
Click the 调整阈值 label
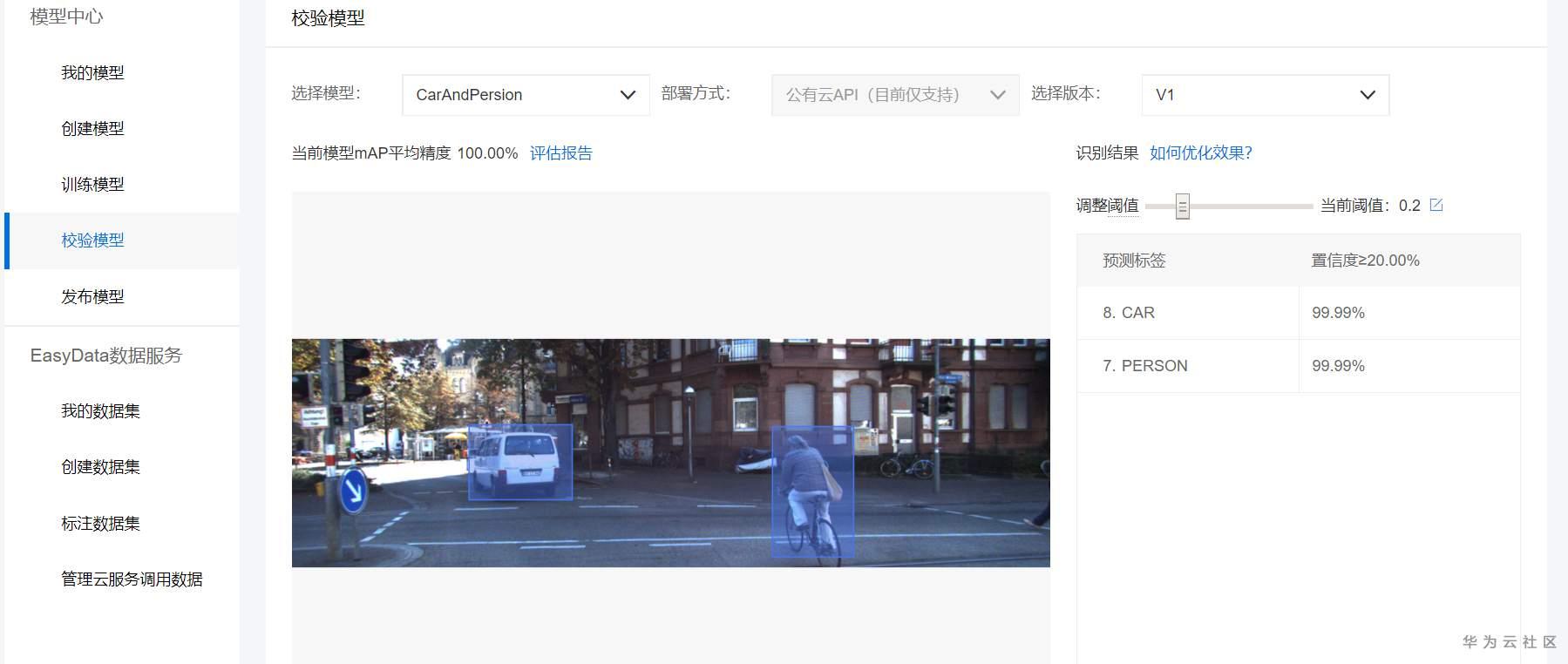1107,206
